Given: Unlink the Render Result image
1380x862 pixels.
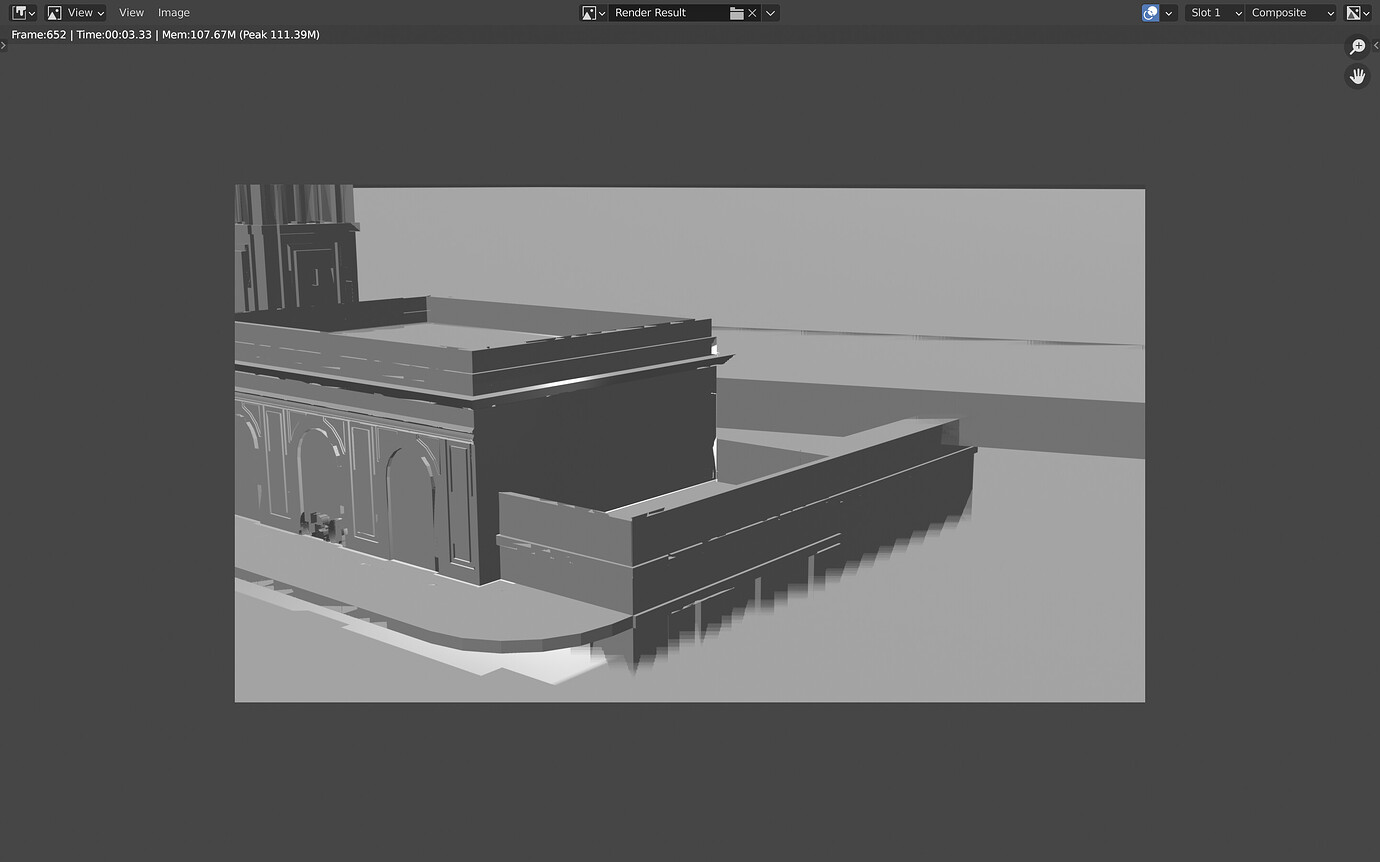Looking at the screenshot, I should [753, 13].
